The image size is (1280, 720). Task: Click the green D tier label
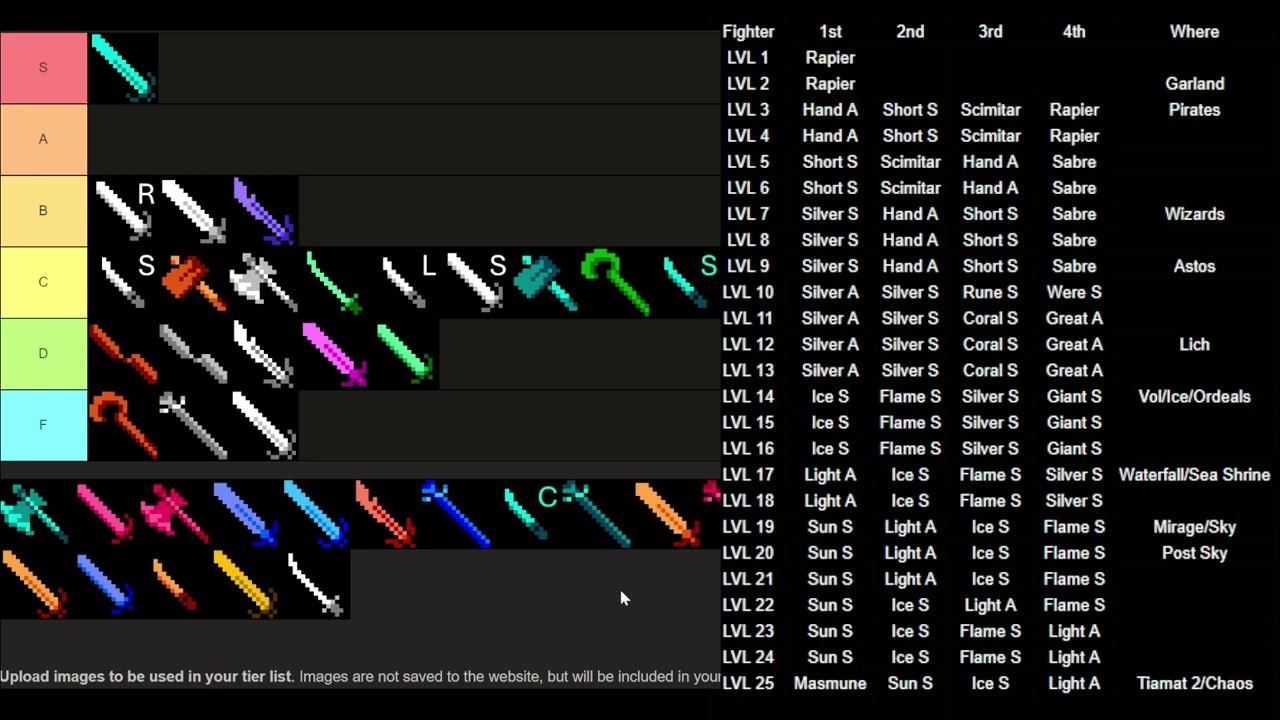pyautogui.click(x=43, y=353)
